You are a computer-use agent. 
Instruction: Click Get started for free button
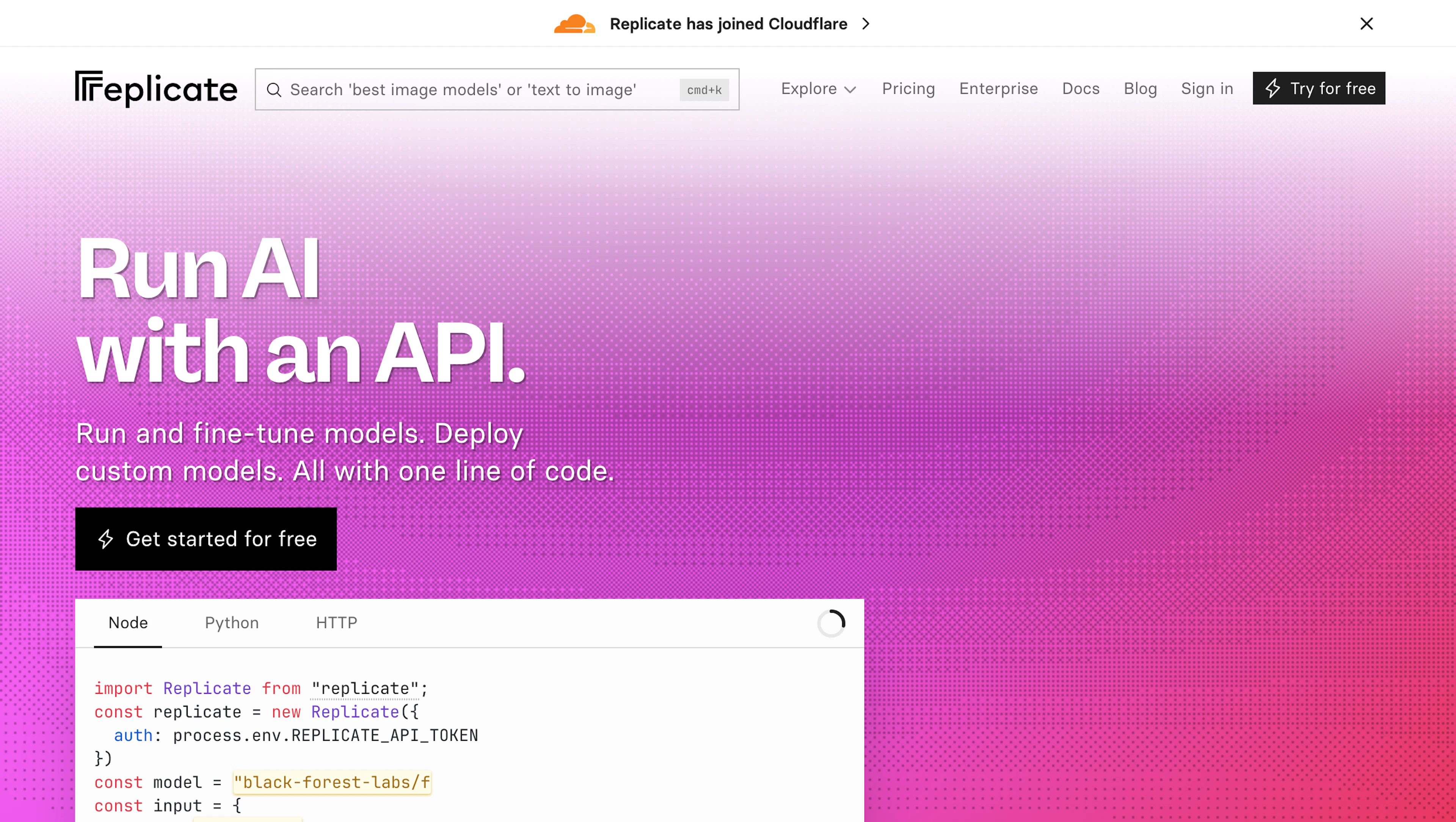pos(206,539)
